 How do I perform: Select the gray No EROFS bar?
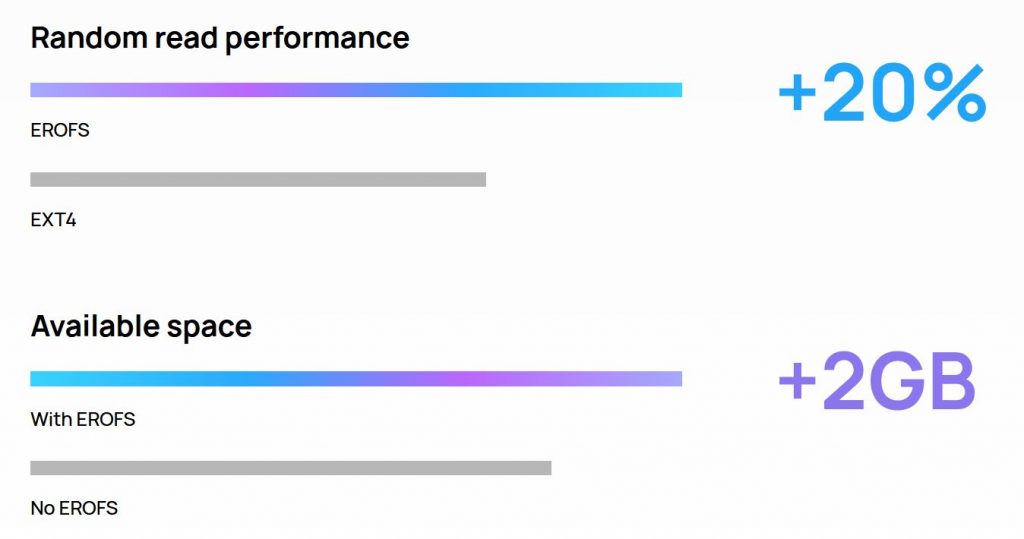[291, 468]
